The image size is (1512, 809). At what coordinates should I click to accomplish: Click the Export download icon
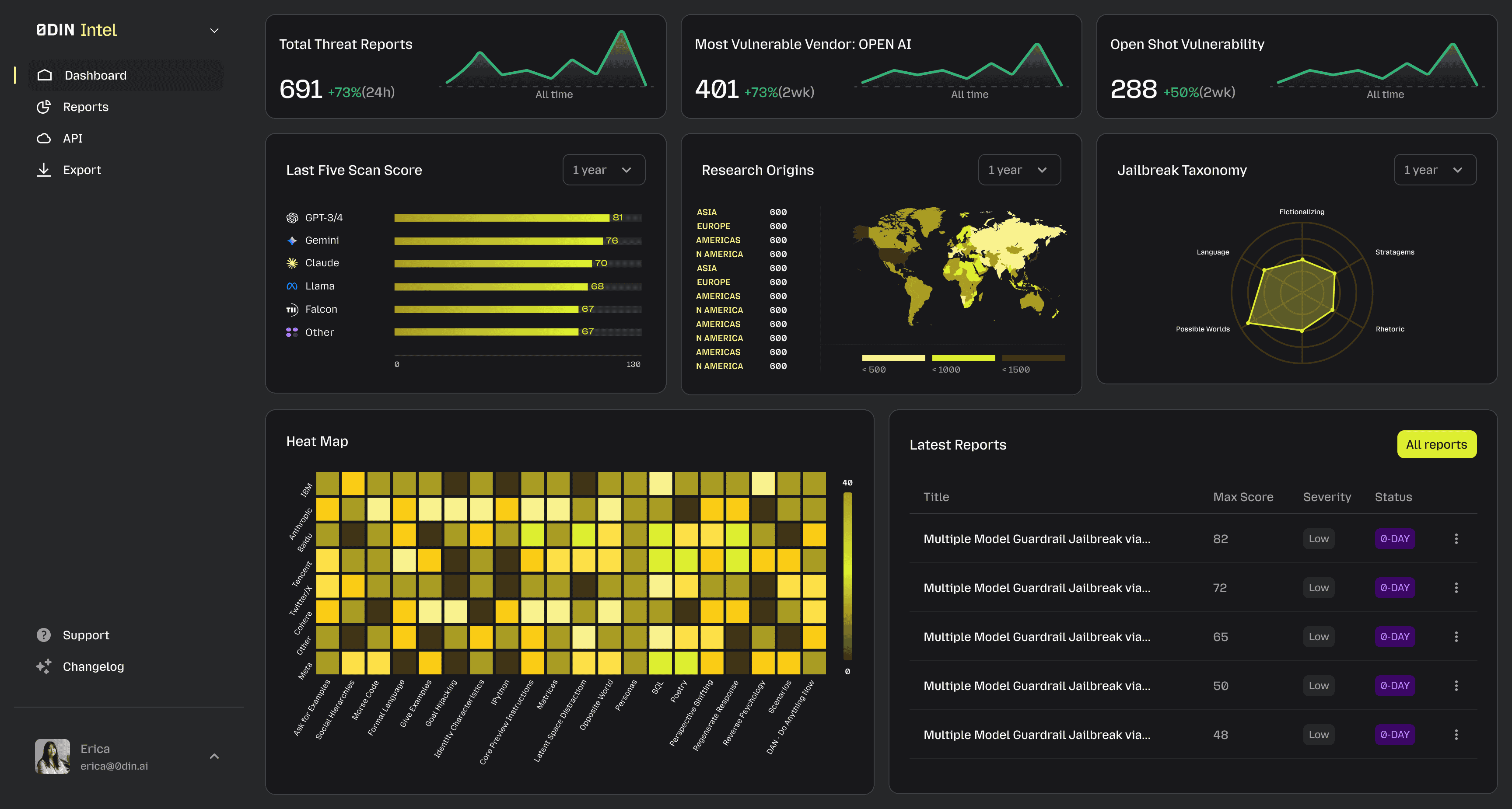click(43, 170)
